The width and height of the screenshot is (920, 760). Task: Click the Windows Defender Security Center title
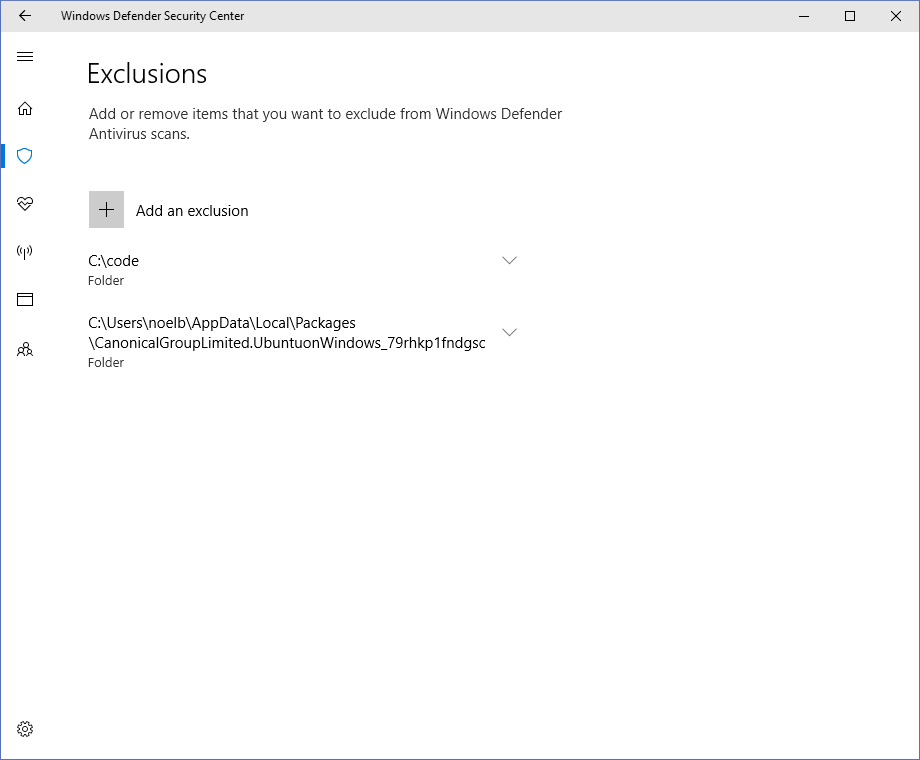[x=153, y=16]
